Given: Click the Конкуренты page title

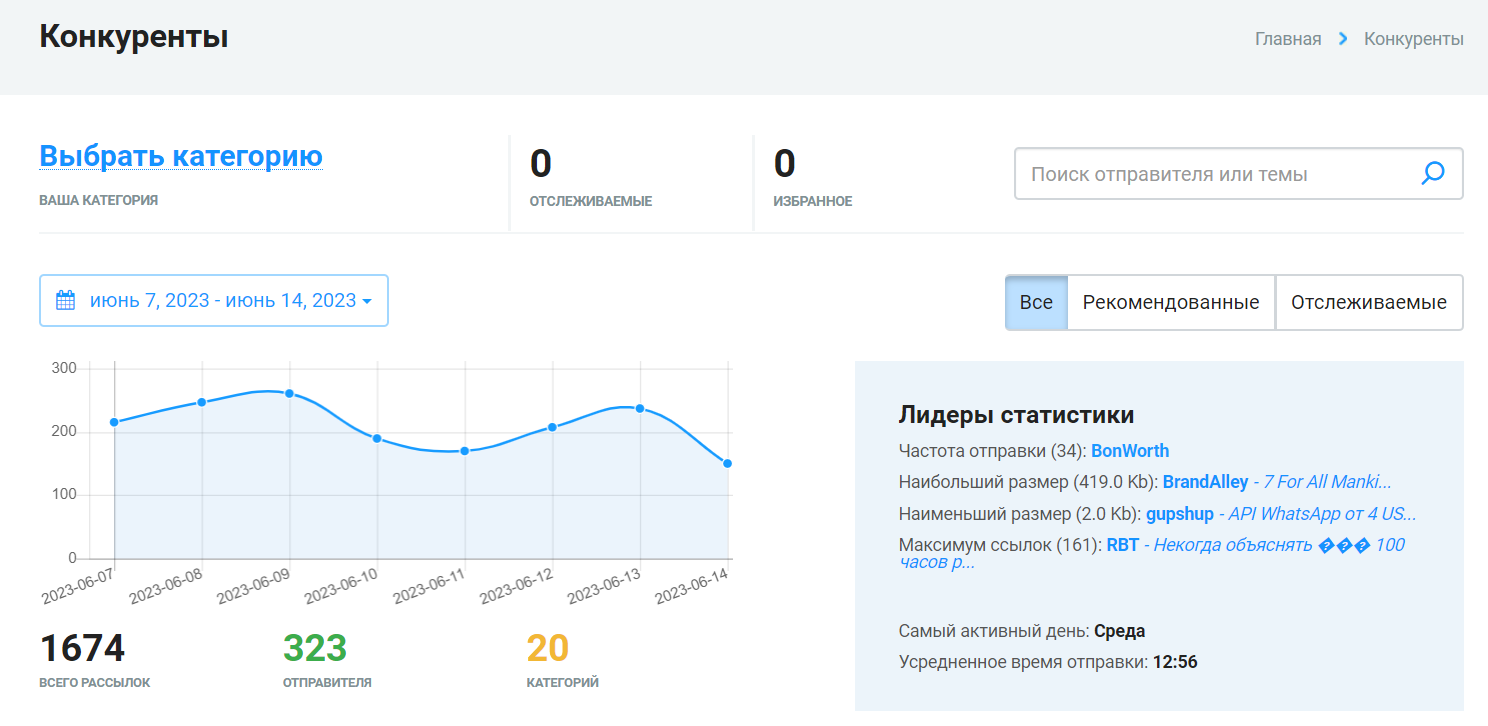Looking at the screenshot, I should (134, 38).
